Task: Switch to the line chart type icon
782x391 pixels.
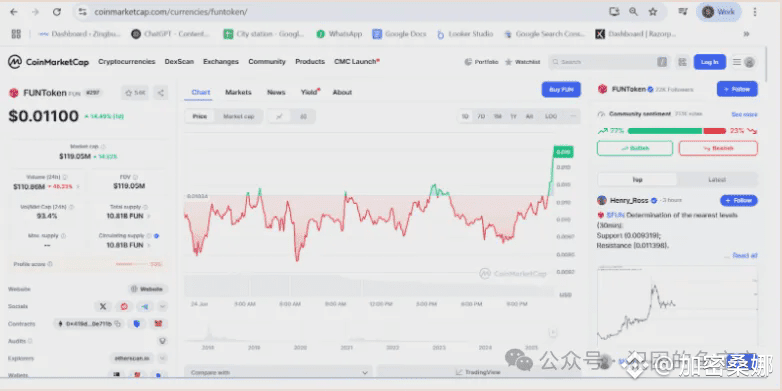Action: [279, 116]
